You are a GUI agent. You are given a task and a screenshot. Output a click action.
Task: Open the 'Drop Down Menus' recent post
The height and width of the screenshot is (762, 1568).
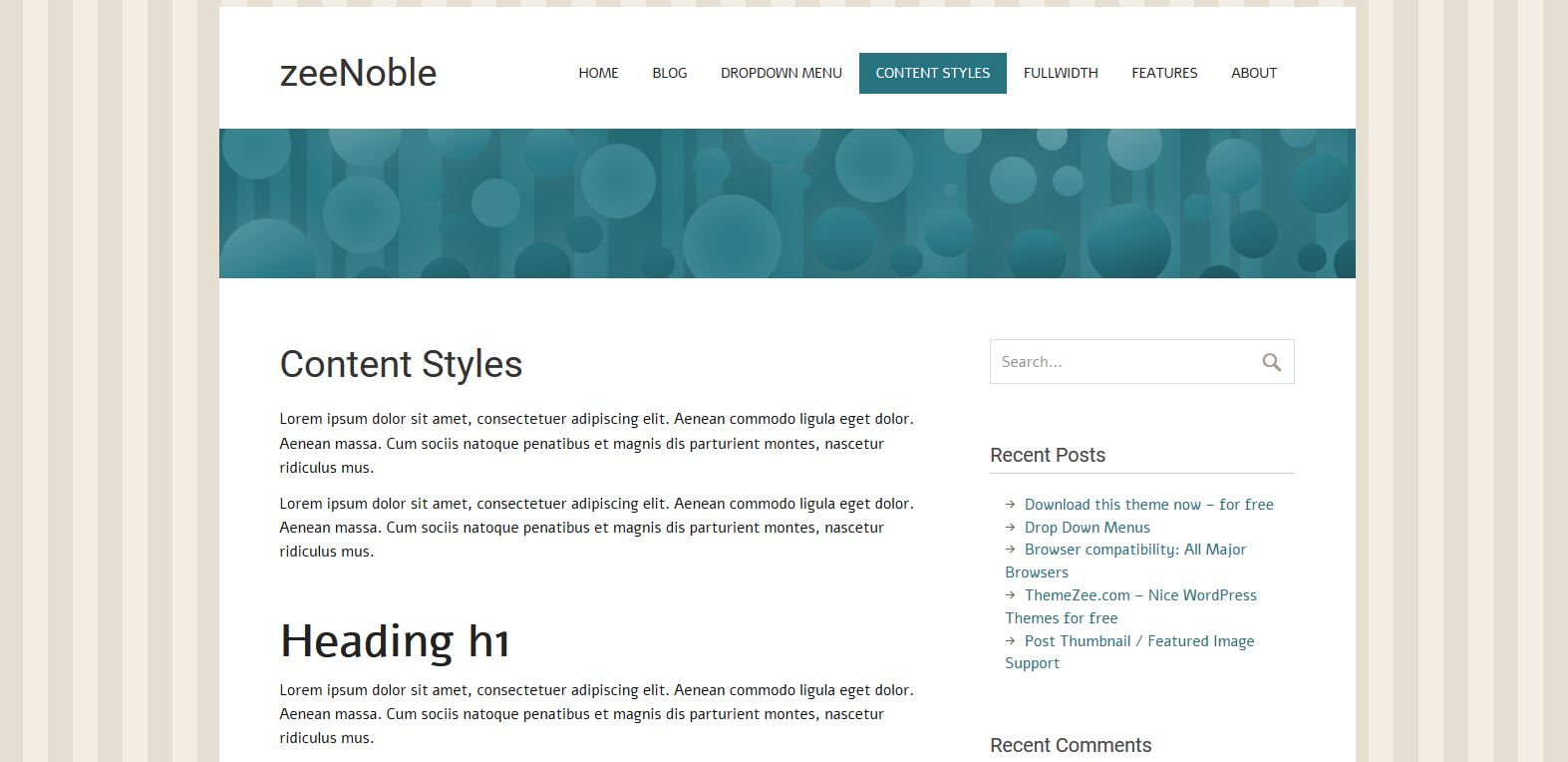click(1087, 528)
